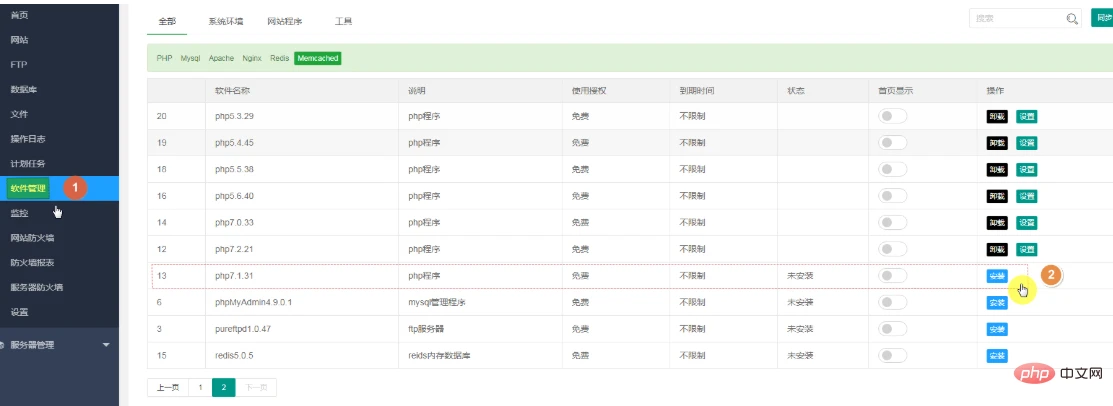
Task: Toggle homepage display for php5.5.38
Action: 892,170
